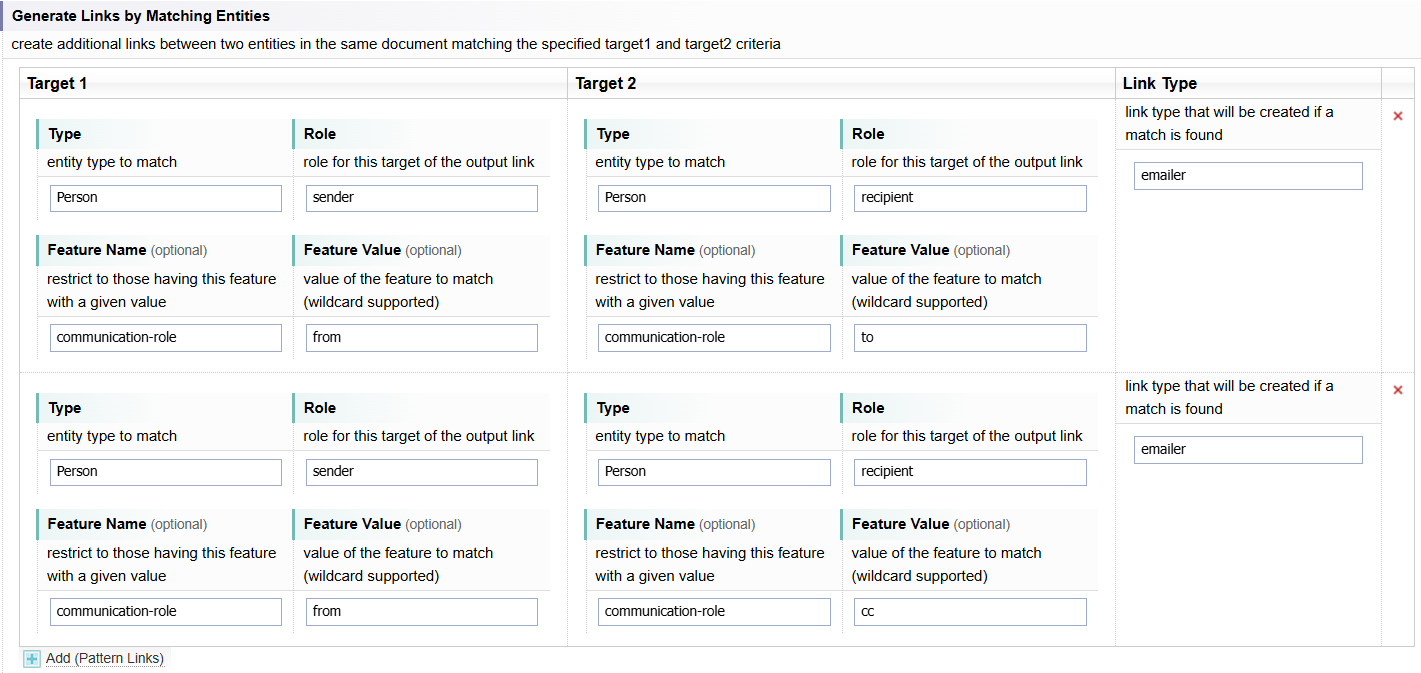Screen dimensions: 1421x673
Task: Select Target 1 Feature Name in second rule
Action: [166, 612]
